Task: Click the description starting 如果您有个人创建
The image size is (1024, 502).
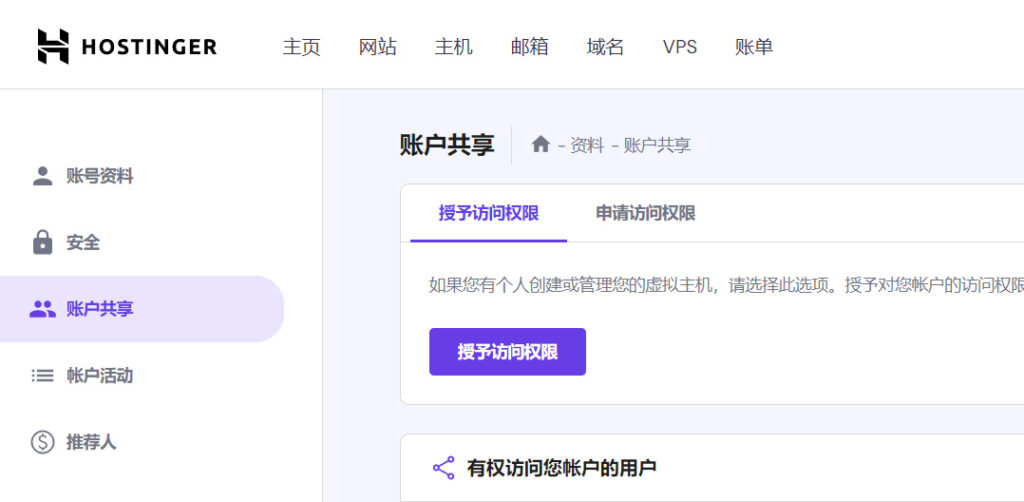Action: pyautogui.click(x=726, y=286)
